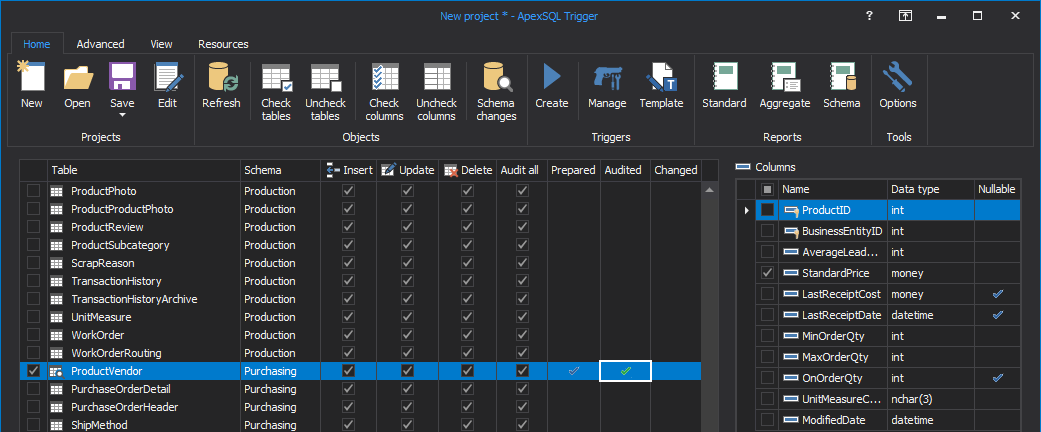Check the ScrapReason table checkbox

pos(33,263)
